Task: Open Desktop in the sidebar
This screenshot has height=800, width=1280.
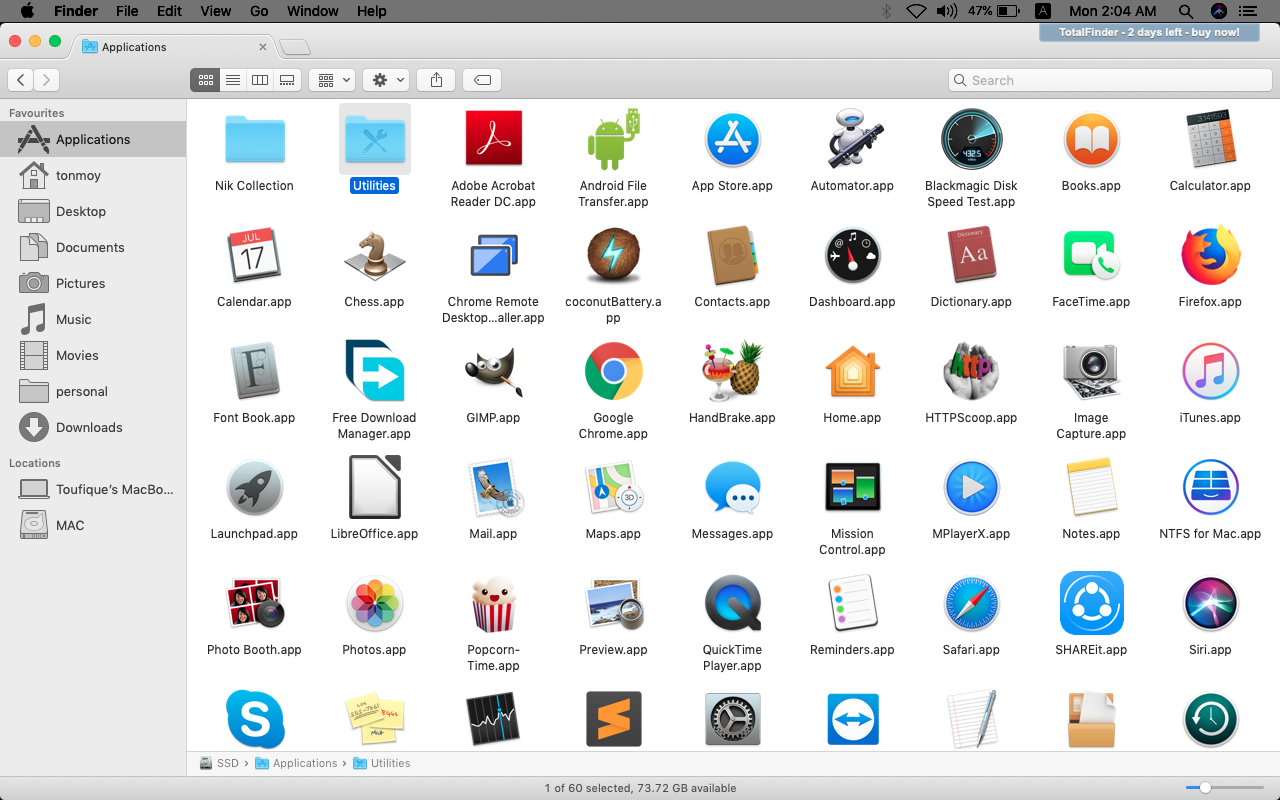Action: point(93,211)
